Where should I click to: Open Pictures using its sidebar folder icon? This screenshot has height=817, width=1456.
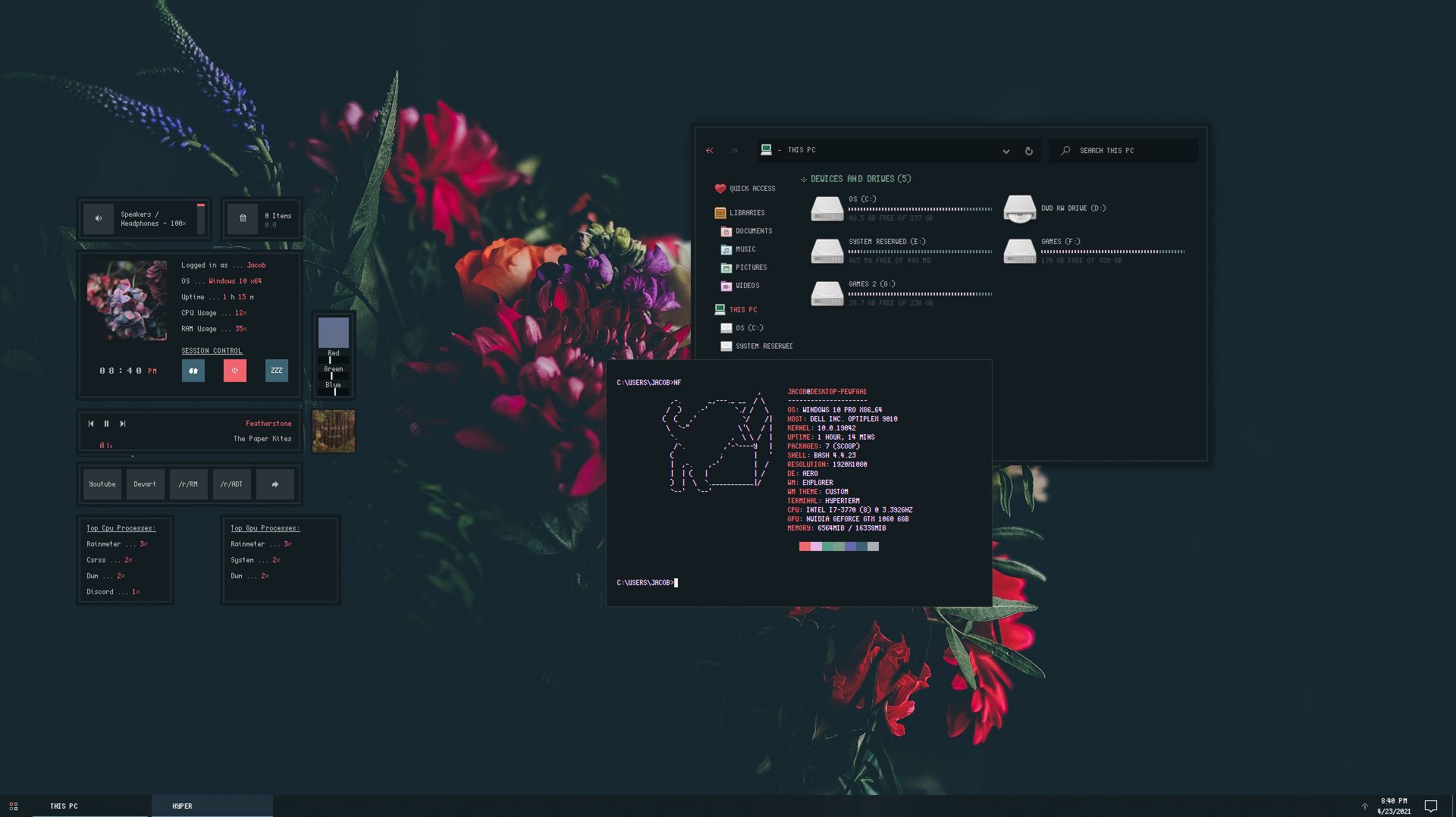click(726, 268)
